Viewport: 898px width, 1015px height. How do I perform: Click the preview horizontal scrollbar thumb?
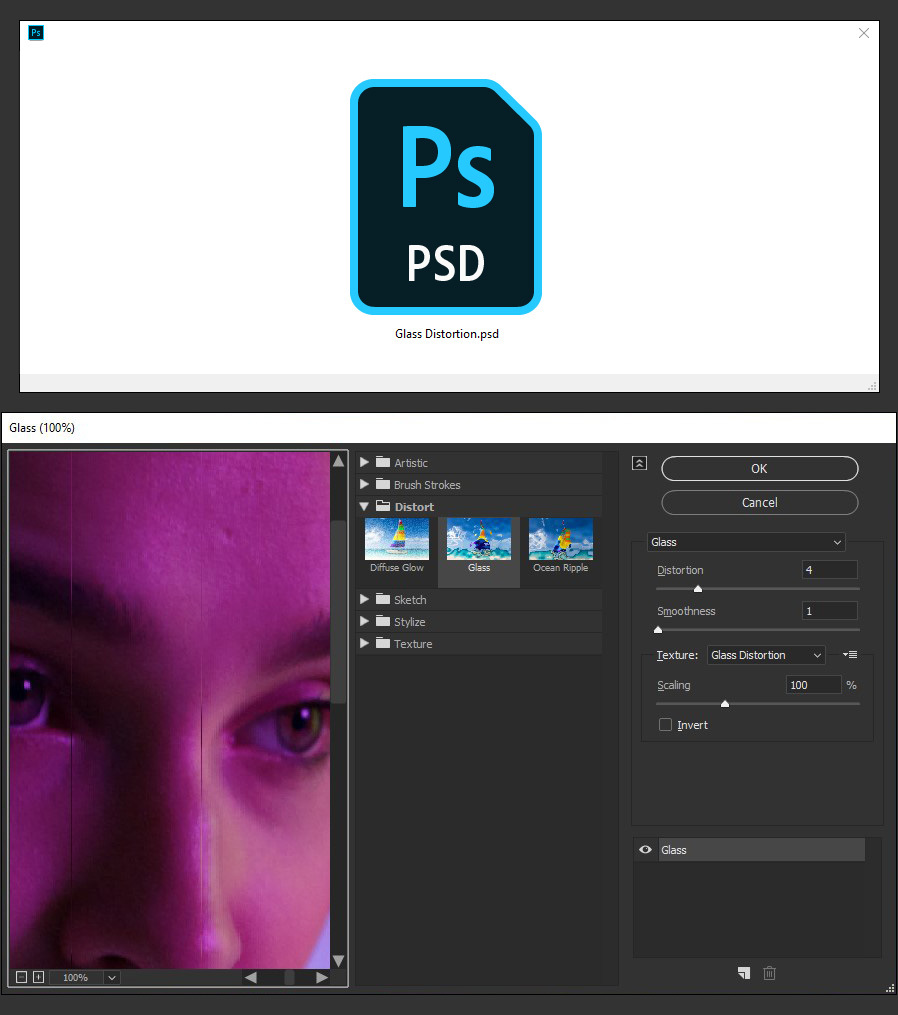289,977
